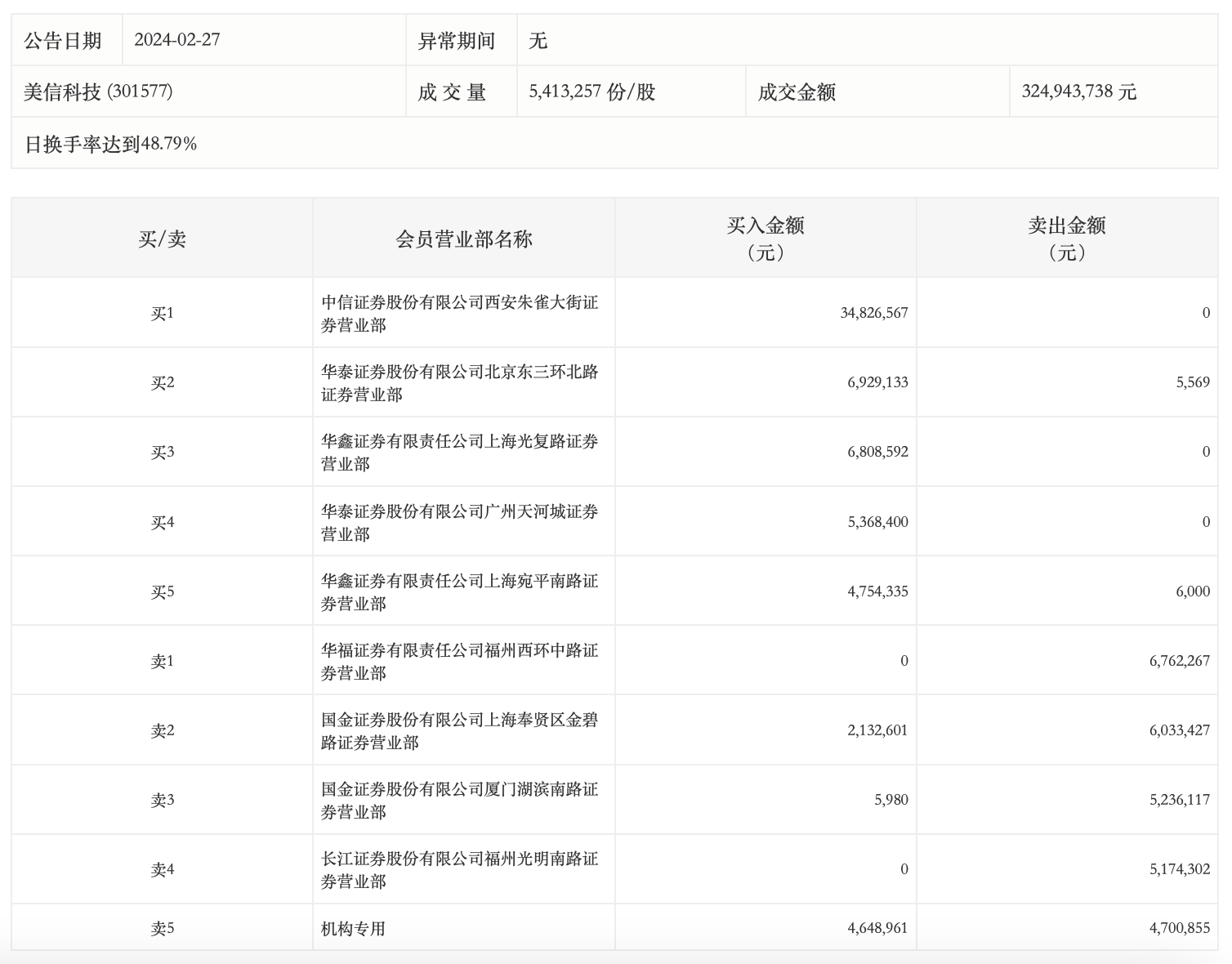
Task: Select the 卖3 row label
Action: tap(163, 800)
